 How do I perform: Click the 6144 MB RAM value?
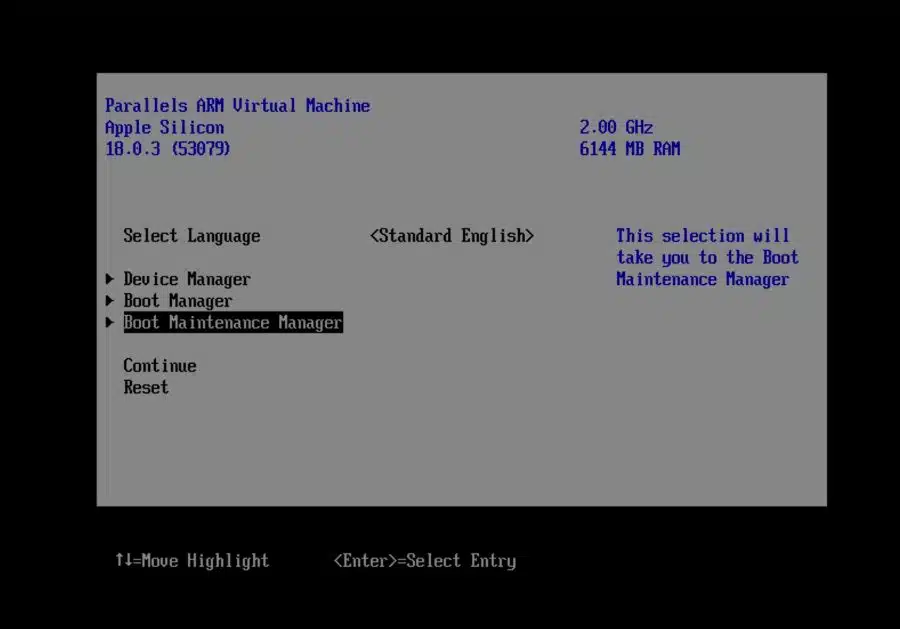click(630, 149)
